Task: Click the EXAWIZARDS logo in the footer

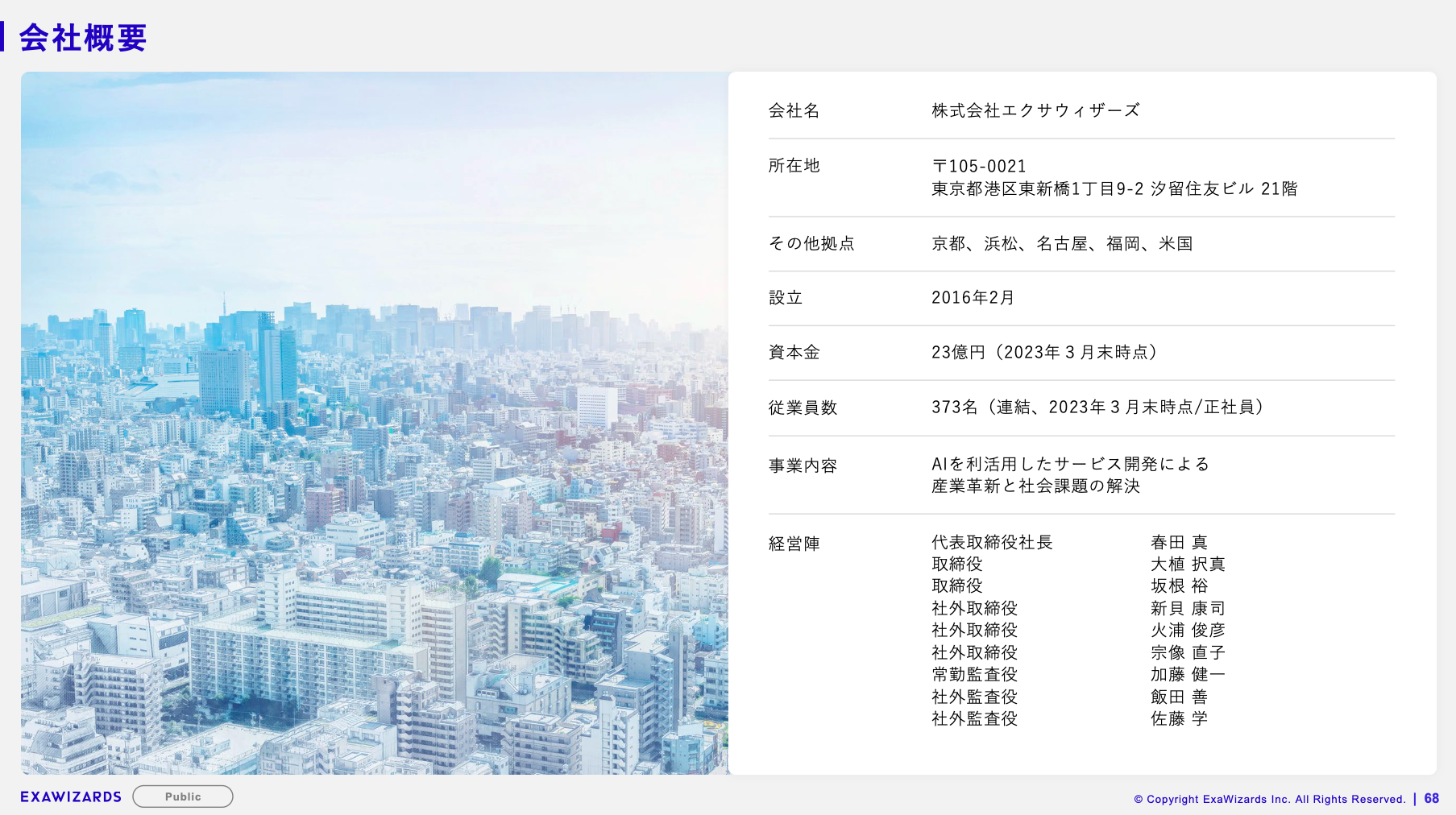Action: click(71, 796)
